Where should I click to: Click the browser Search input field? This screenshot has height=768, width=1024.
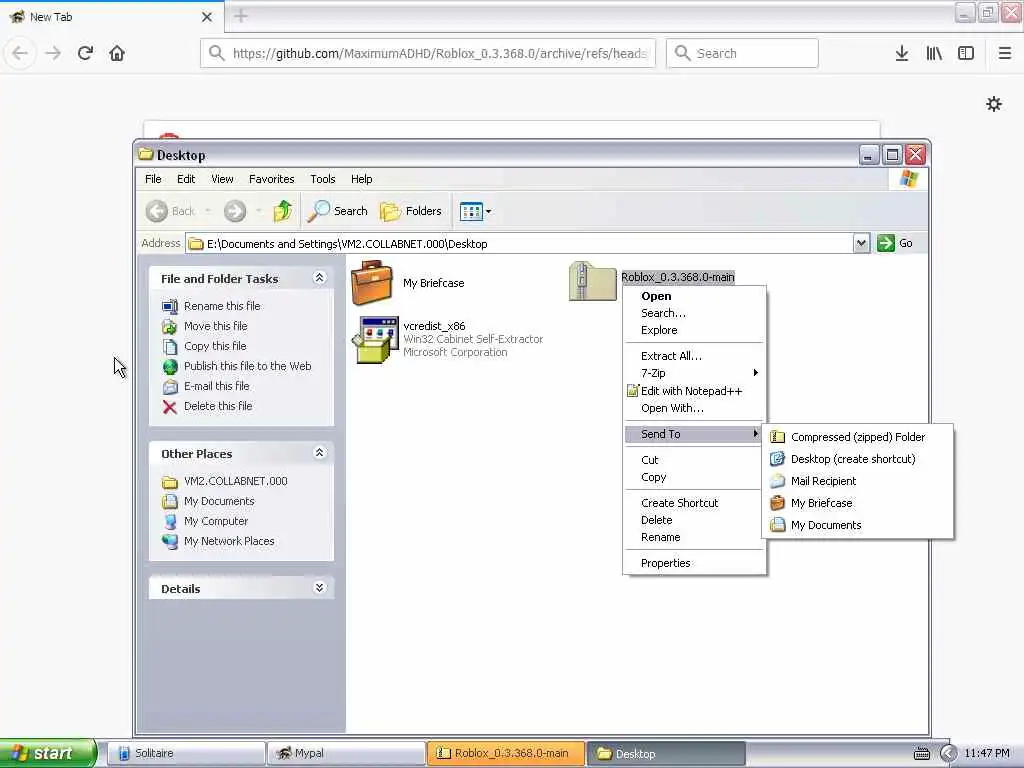click(x=742, y=53)
